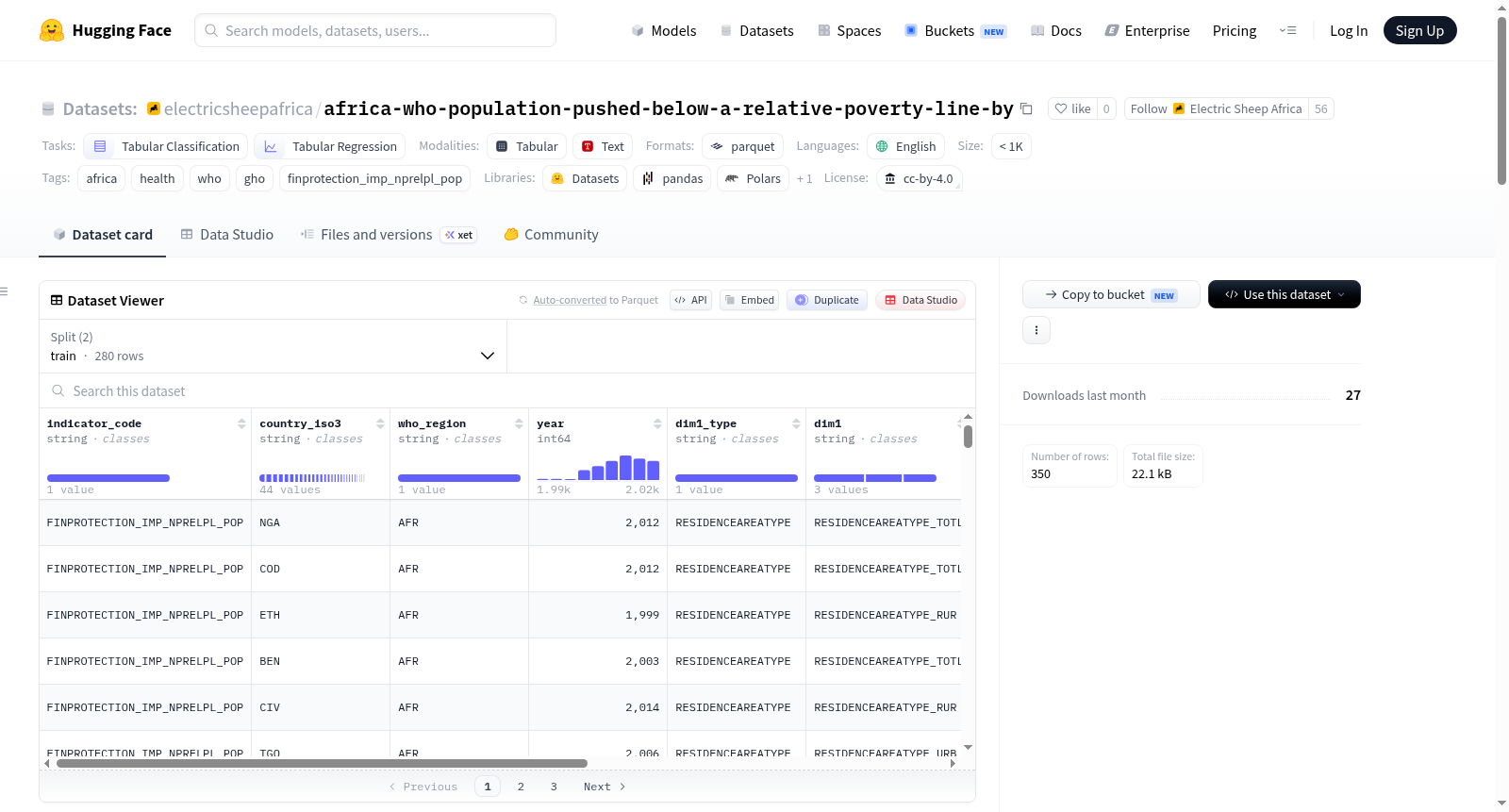Sort the year column with its arrows

[x=658, y=423]
